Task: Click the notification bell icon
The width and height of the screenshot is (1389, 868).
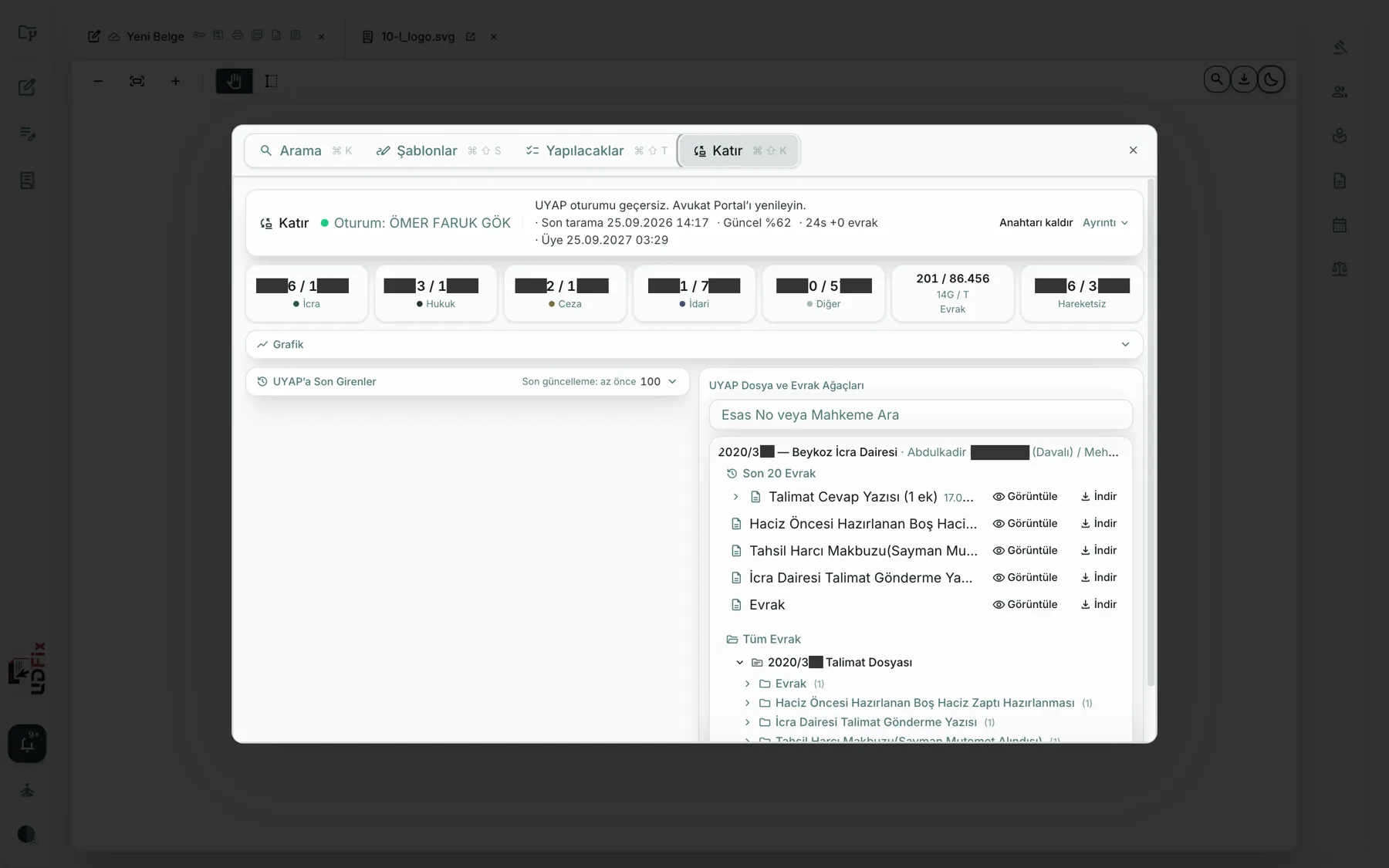Action: click(27, 744)
